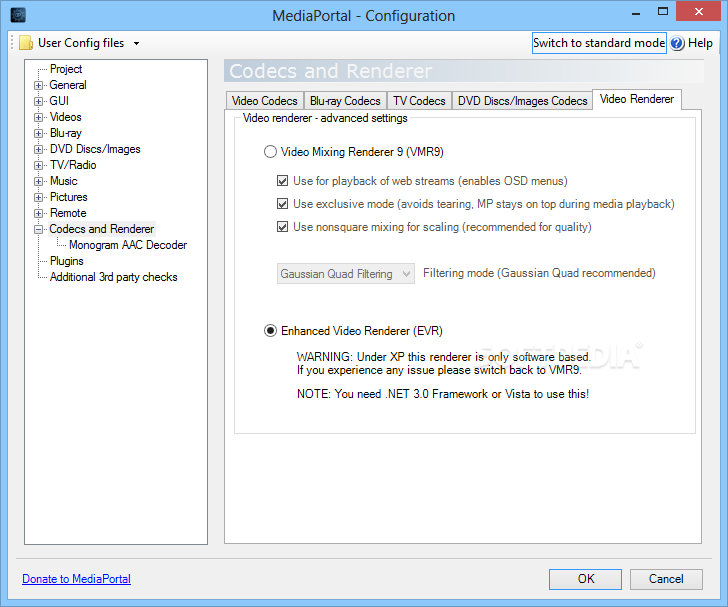Select GUI in the settings tree
The image size is (728, 607).
point(59,101)
